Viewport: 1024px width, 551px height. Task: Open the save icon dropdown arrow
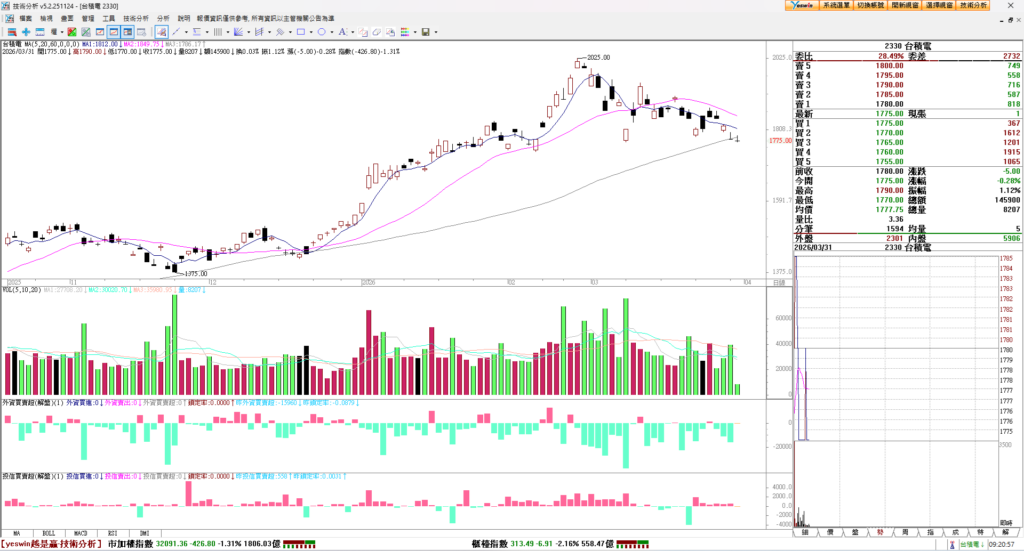[436, 32]
